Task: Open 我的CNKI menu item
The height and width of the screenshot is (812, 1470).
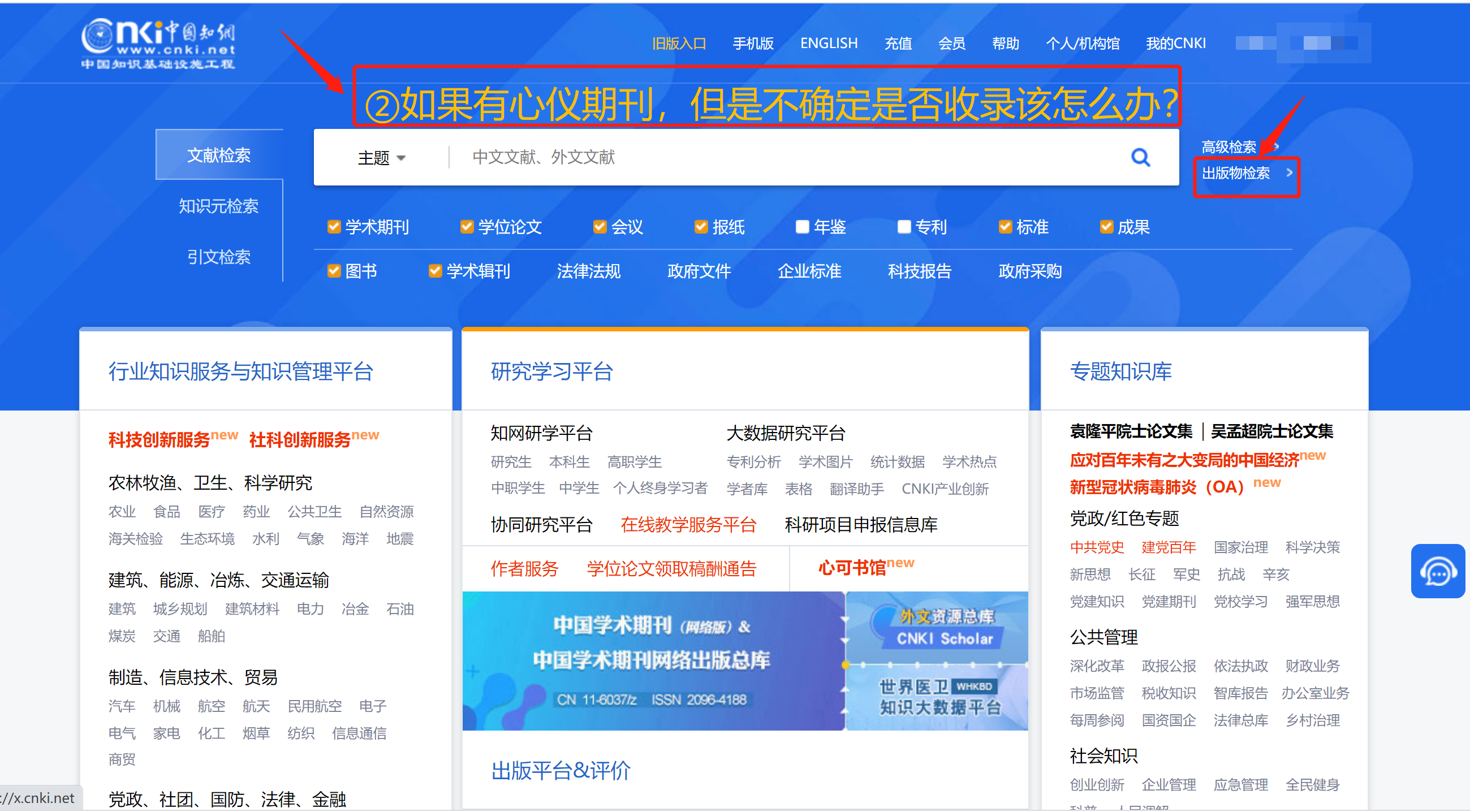Action: click(x=1175, y=44)
